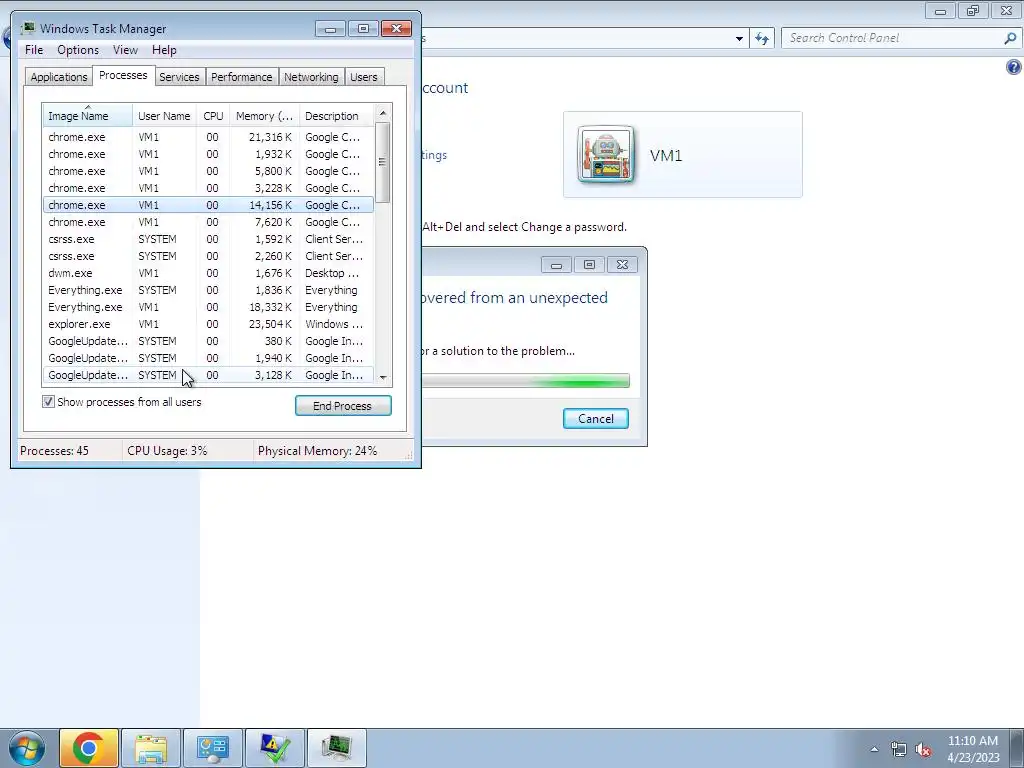Select GoogleUpdate row using 3,128 K

[208, 375]
